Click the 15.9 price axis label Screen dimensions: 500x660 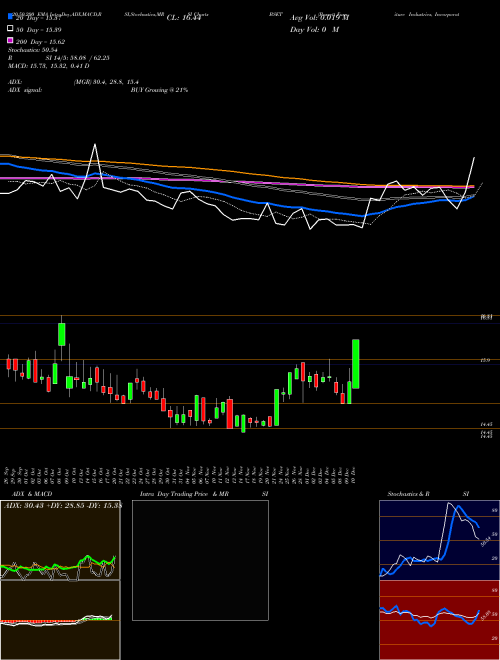point(485,360)
